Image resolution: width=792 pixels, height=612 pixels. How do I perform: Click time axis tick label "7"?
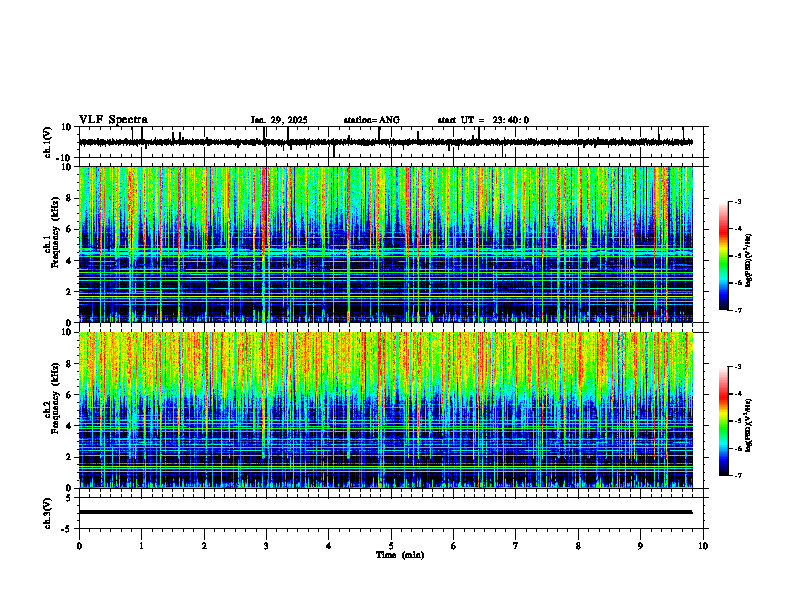coord(516,546)
